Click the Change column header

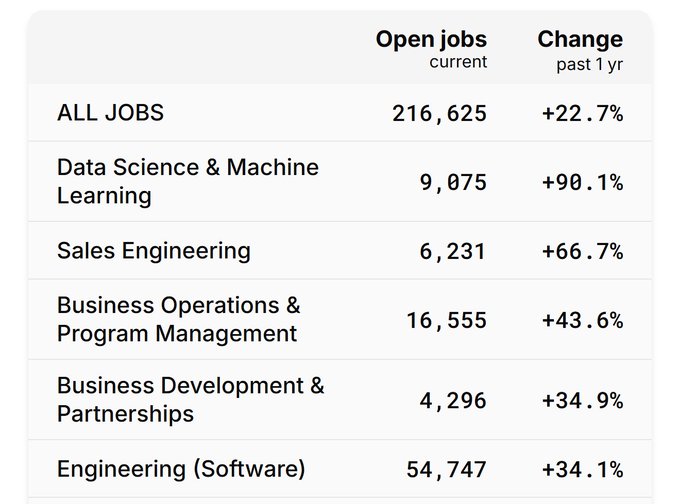coord(579,40)
